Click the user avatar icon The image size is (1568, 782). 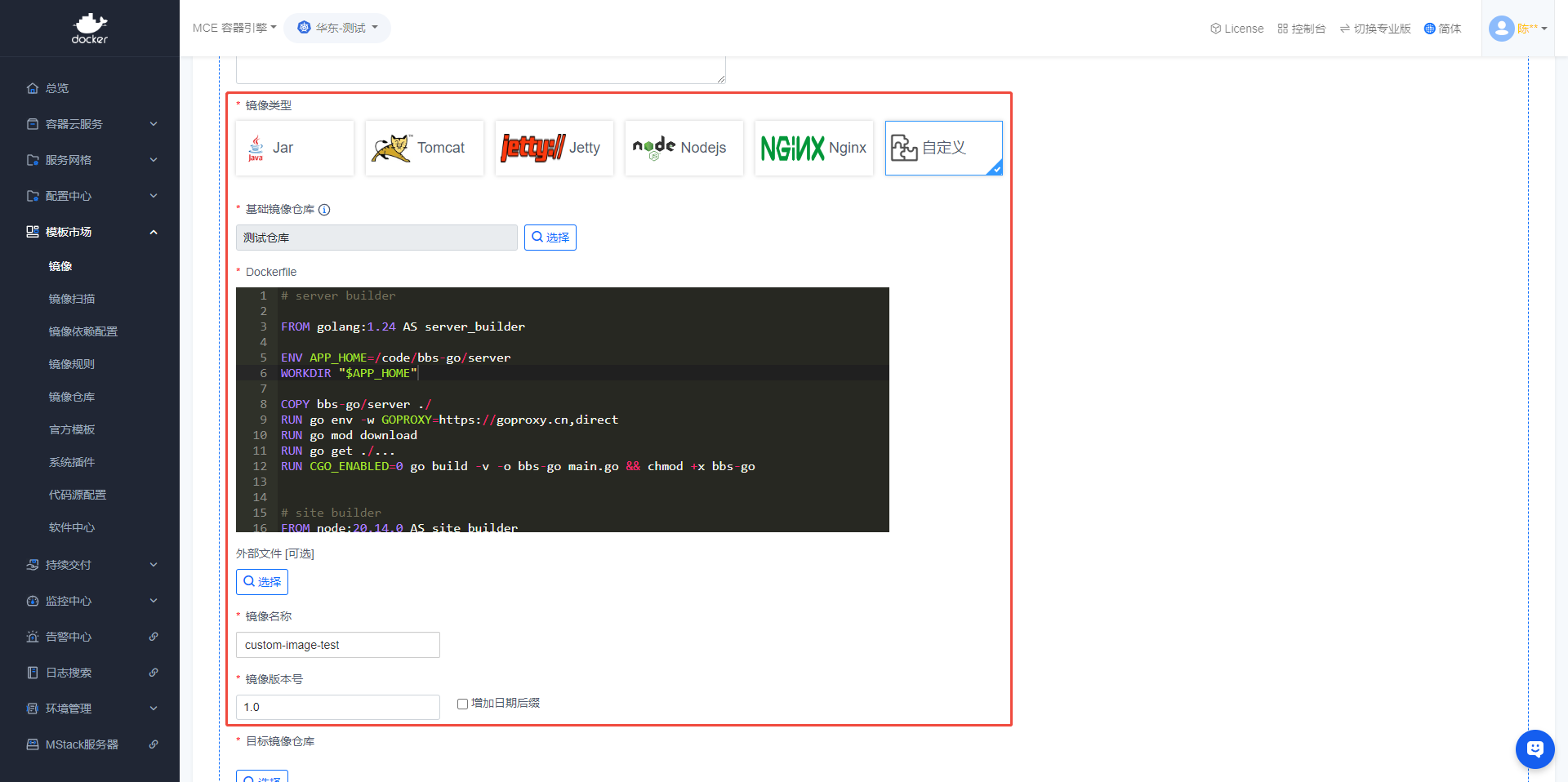1501,29
